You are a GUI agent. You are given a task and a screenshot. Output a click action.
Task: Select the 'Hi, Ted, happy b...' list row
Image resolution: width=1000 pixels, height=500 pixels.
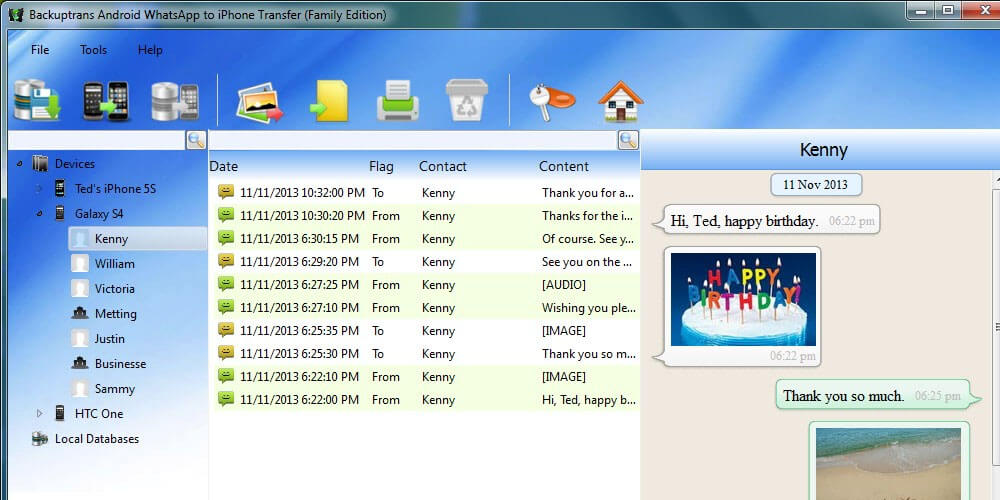426,399
